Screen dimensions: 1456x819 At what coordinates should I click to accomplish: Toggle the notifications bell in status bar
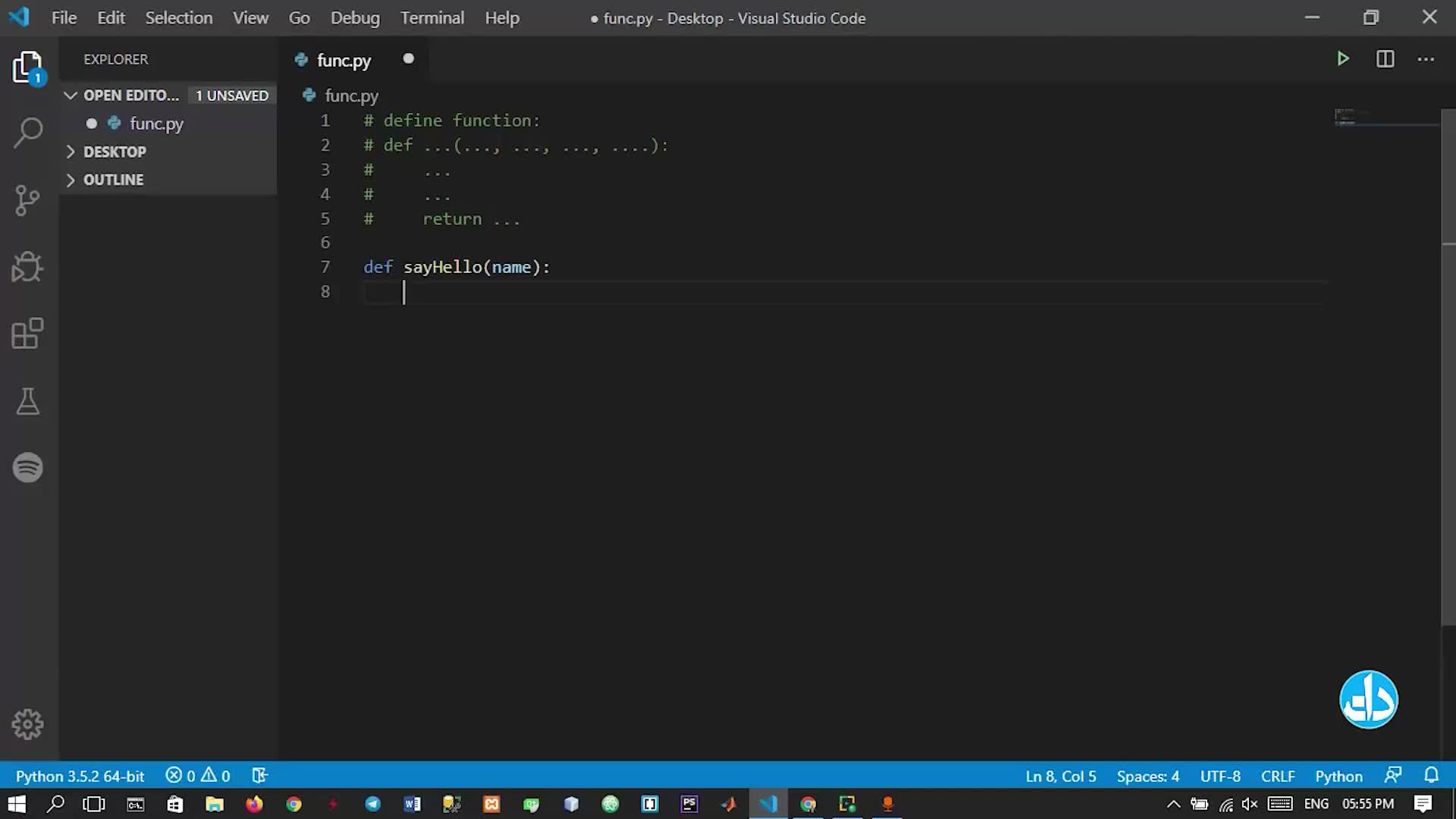(1431, 776)
